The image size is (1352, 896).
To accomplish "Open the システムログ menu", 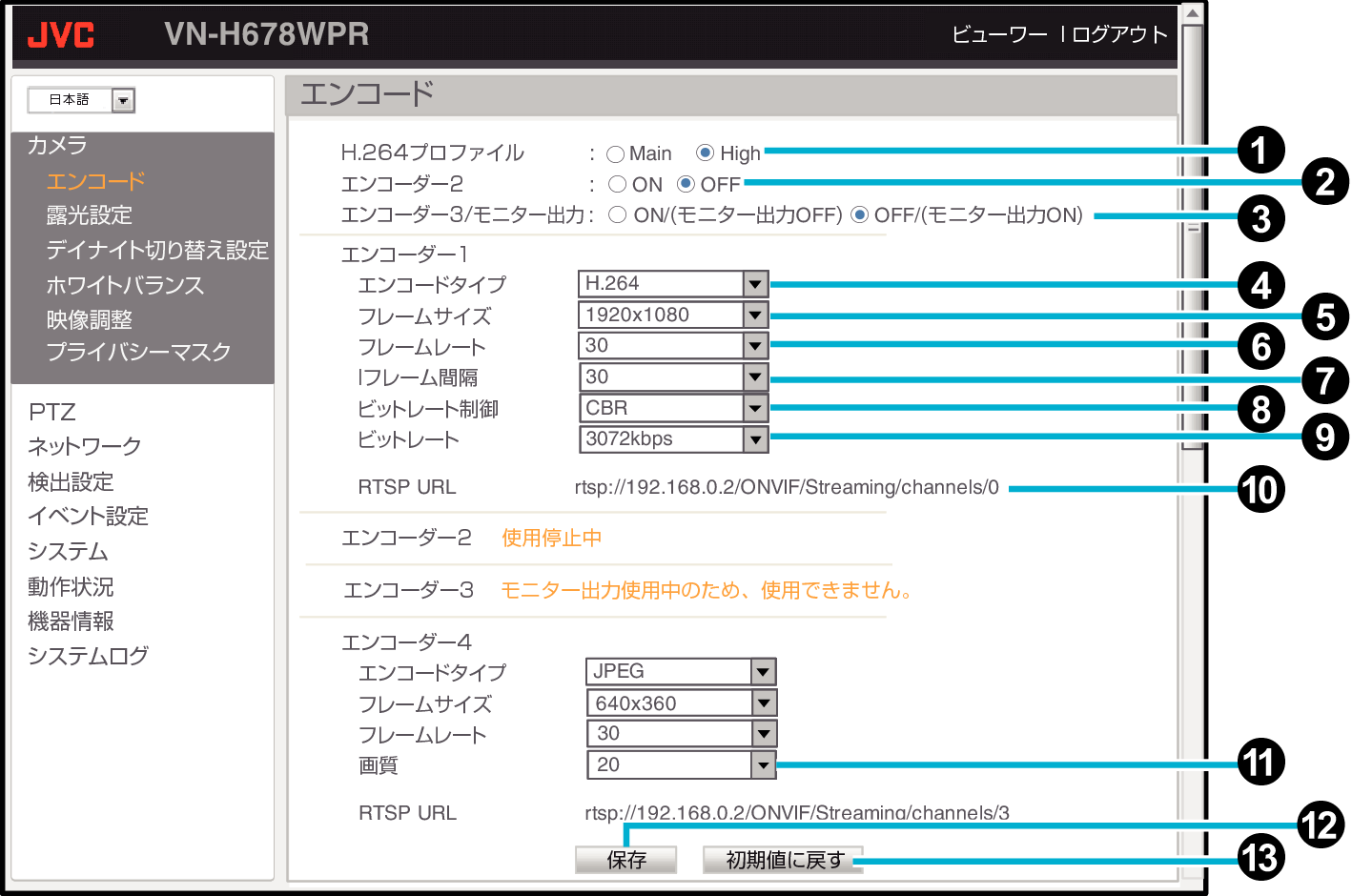I will coord(89,656).
